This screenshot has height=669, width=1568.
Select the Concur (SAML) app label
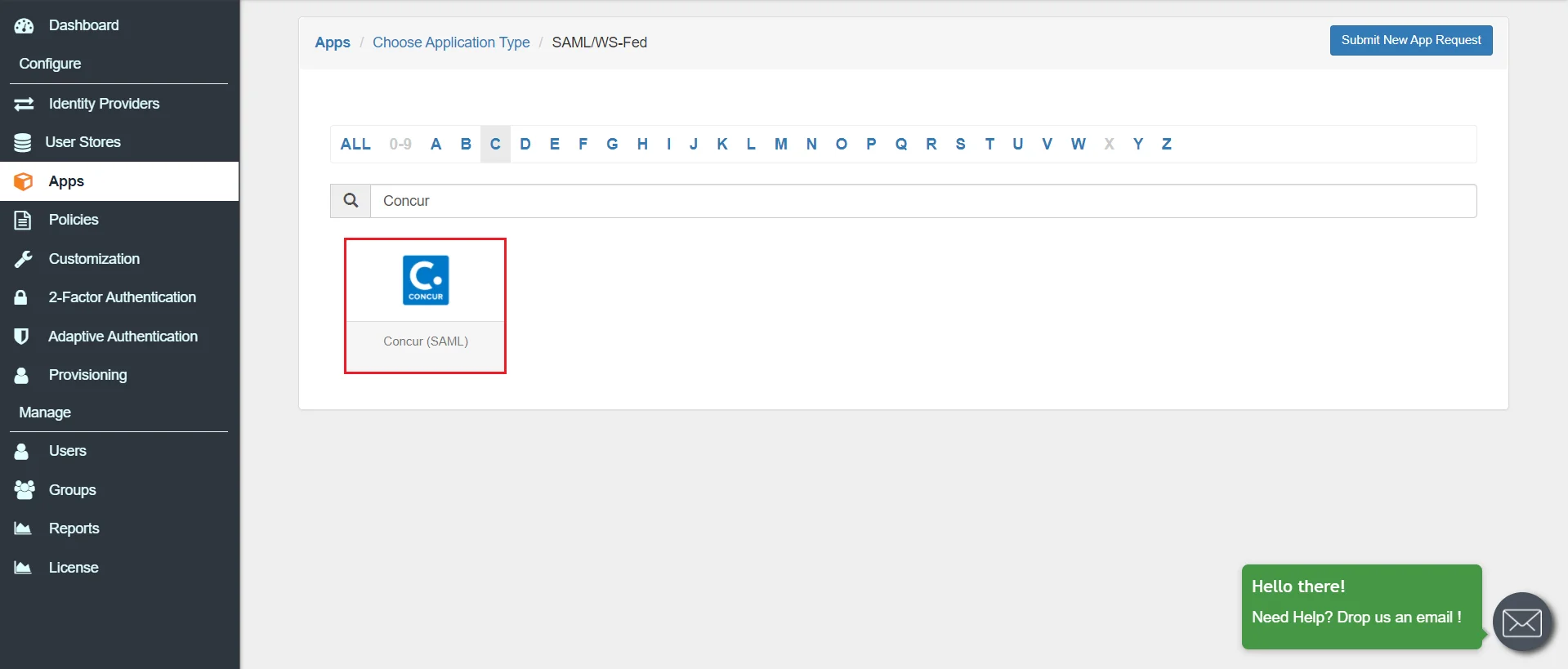(x=426, y=341)
